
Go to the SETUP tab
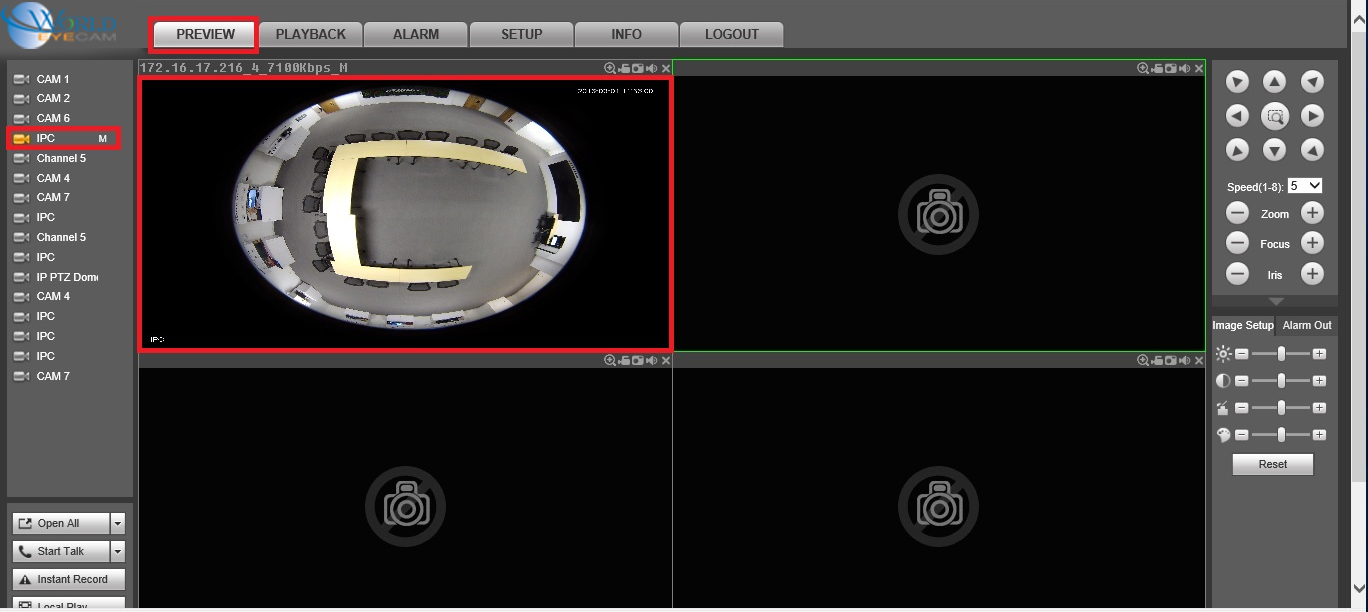click(521, 34)
